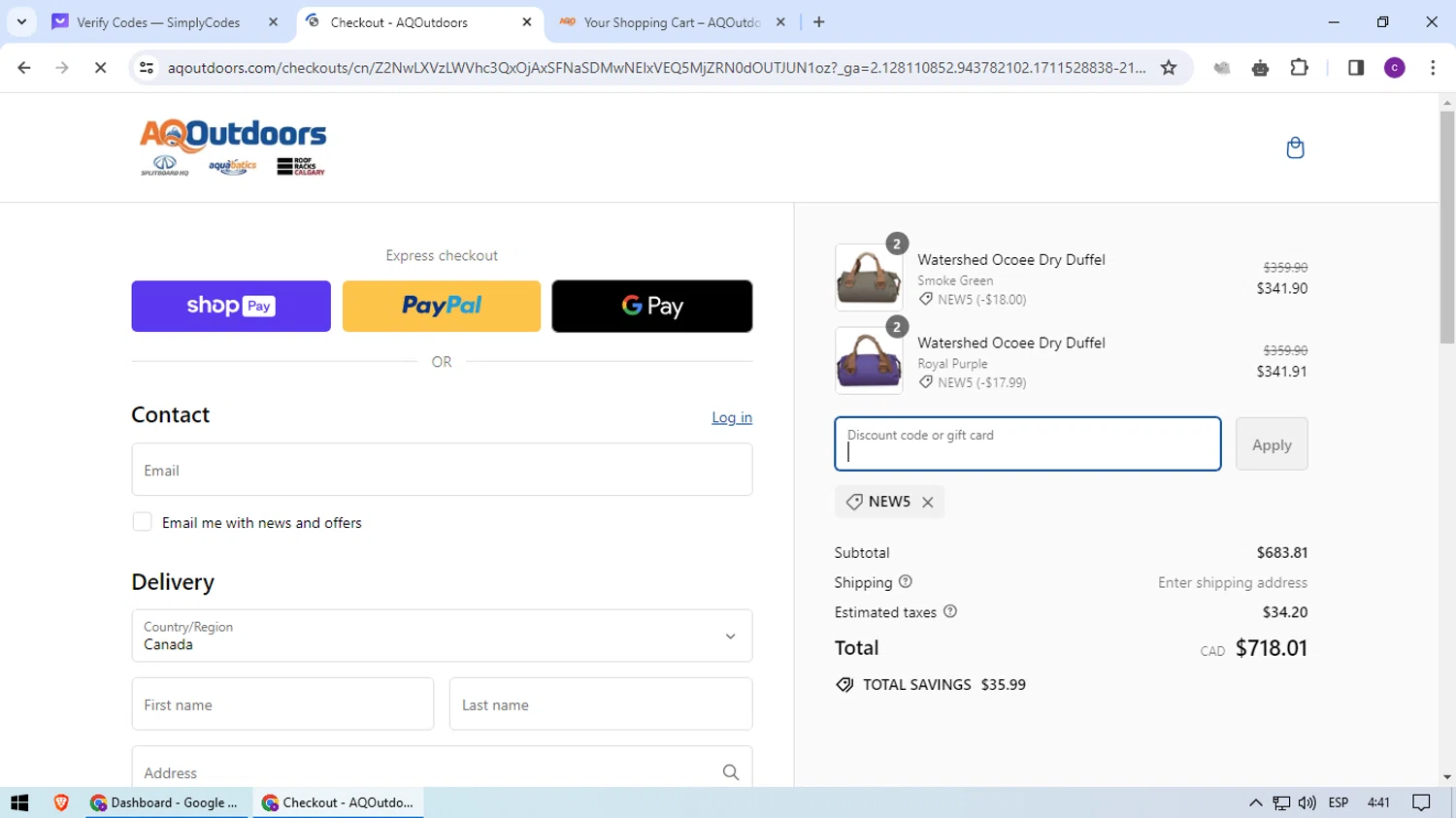
Task: Pay with Shop Pay
Action: 231,306
